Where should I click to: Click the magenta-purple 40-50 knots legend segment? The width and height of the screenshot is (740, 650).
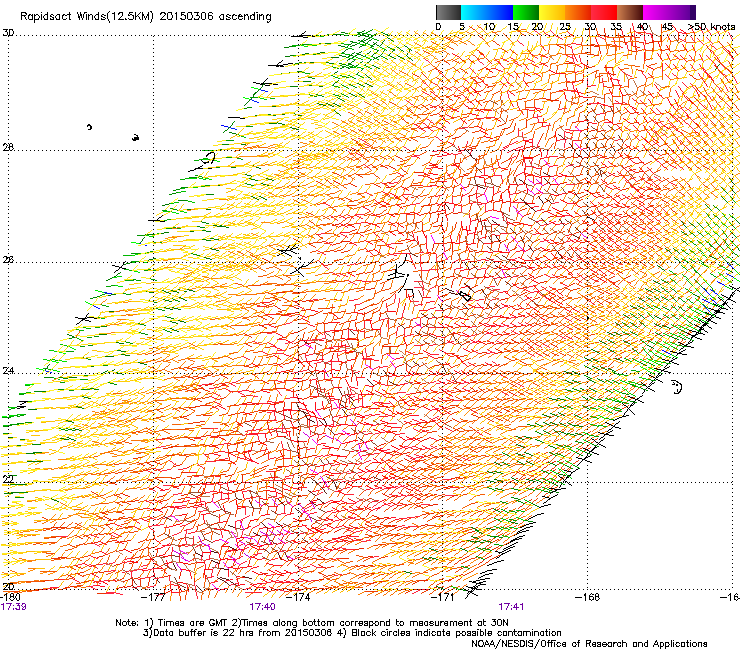click(x=669, y=12)
